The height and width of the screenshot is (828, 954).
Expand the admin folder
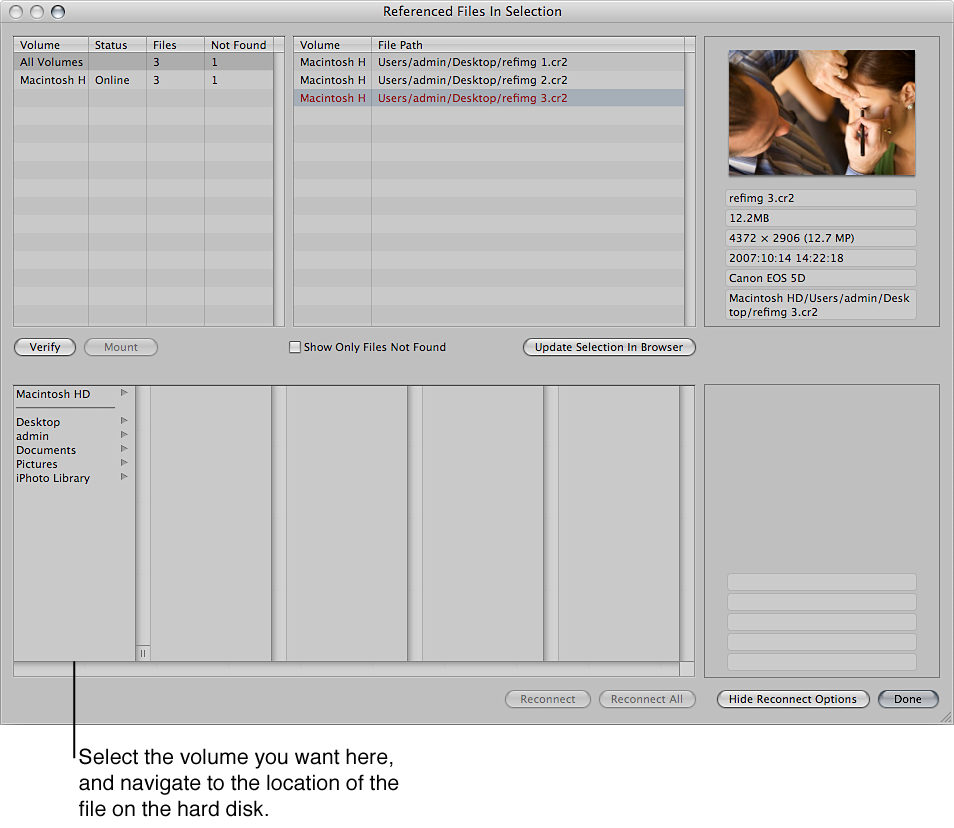coord(124,435)
